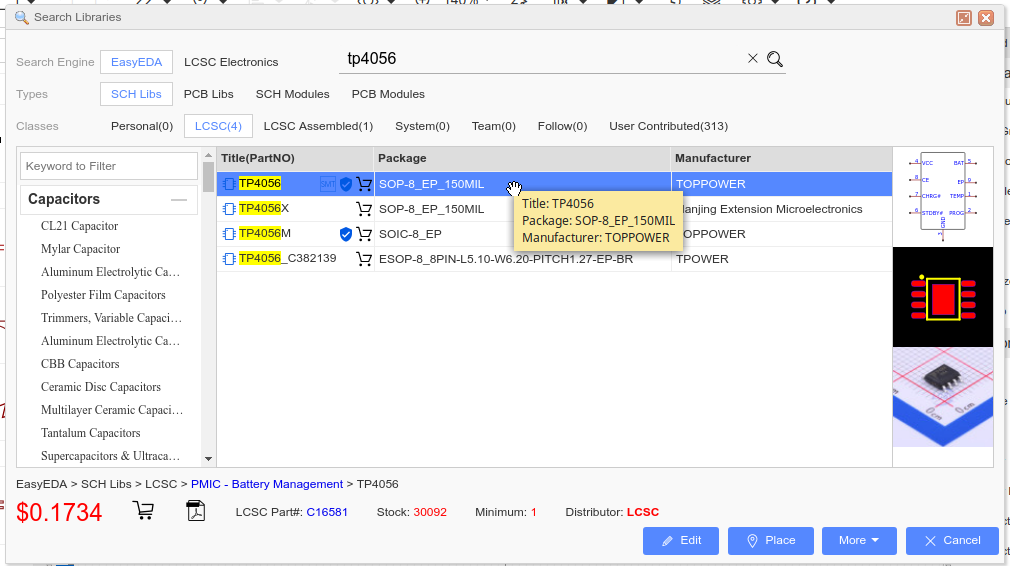The width and height of the screenshot is (1010, 566).
Task: Close the Search Libraries dialog
Action: click(x=986, y=18)
